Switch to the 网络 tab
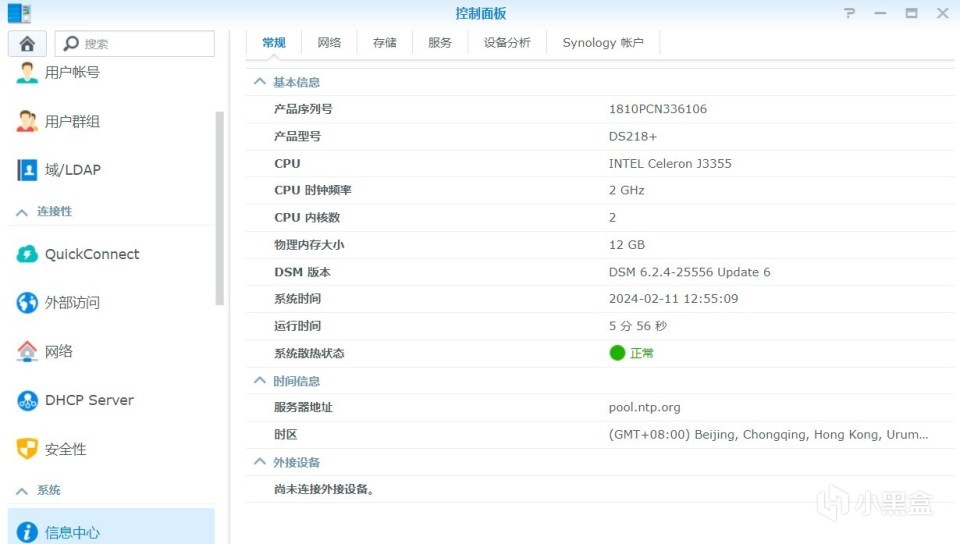960x544 pixels. tap(329, 43)
